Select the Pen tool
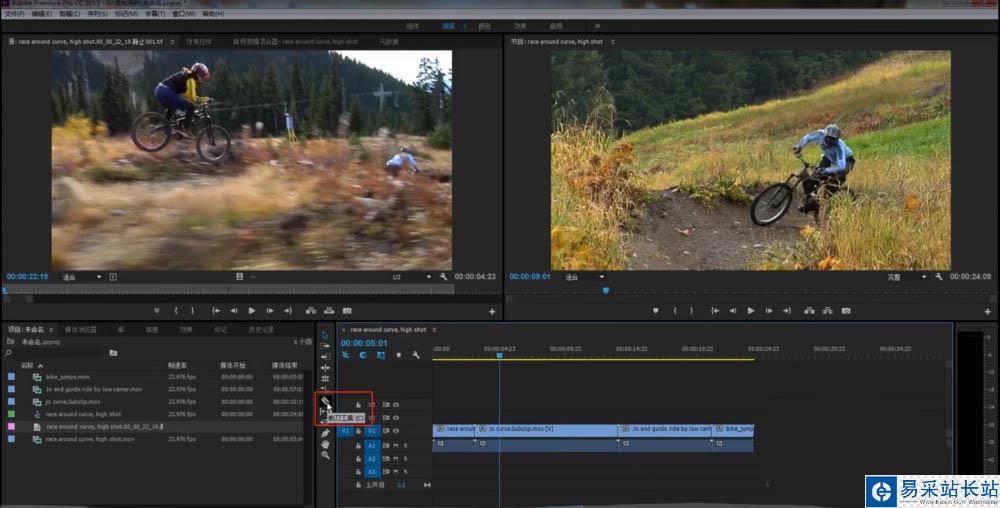This screenshot has height=508, width=1000. pos(325,433)
